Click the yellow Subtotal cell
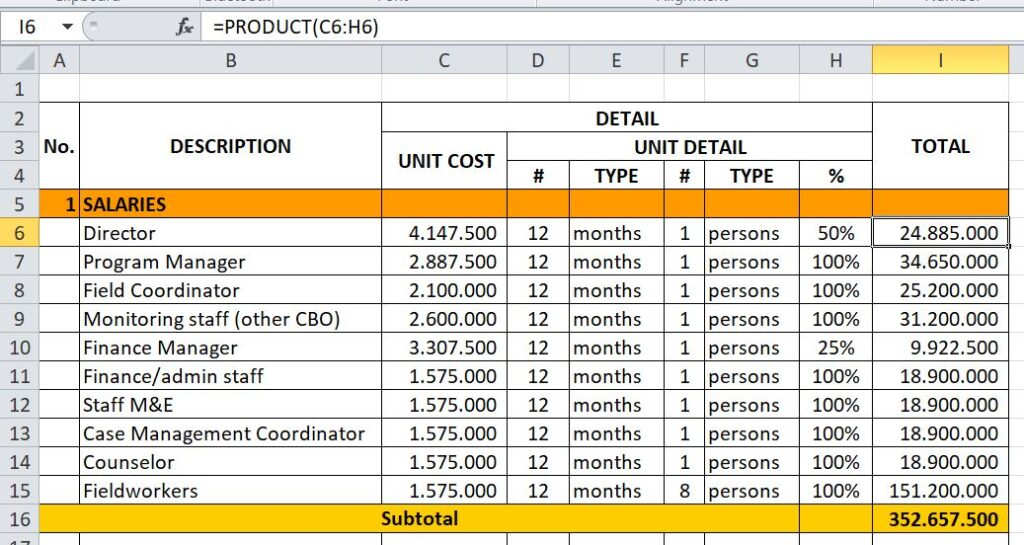This screenshot has height=545, width=1024. tap(419, 519)
